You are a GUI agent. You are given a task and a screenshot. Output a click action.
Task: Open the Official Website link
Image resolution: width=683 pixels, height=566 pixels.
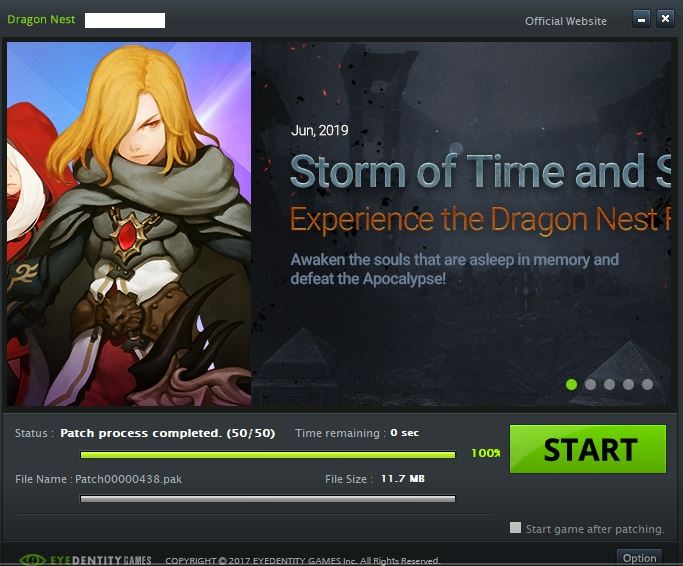(x=565, y=21)
